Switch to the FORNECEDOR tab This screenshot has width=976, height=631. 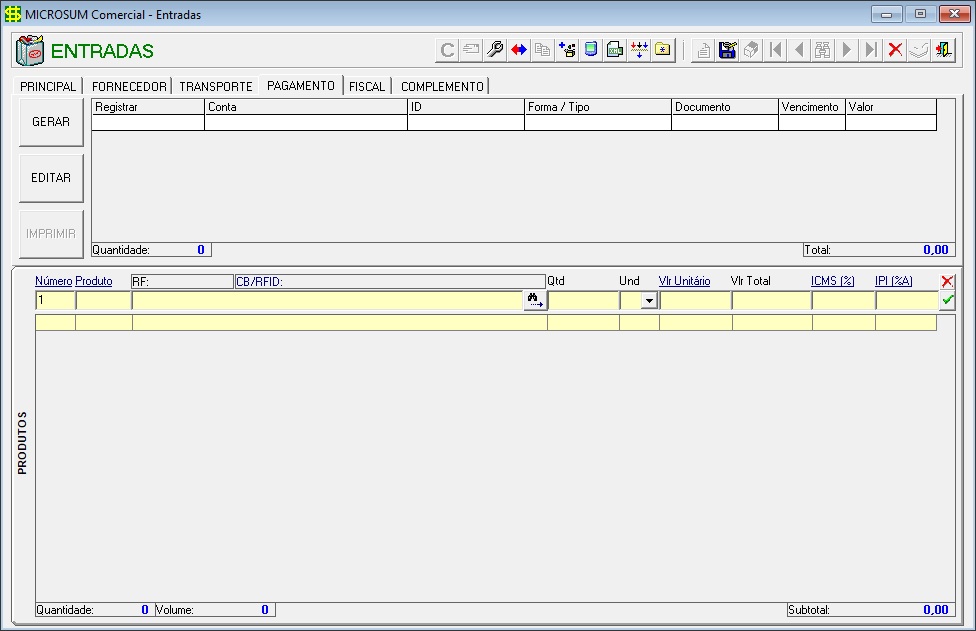129,87
